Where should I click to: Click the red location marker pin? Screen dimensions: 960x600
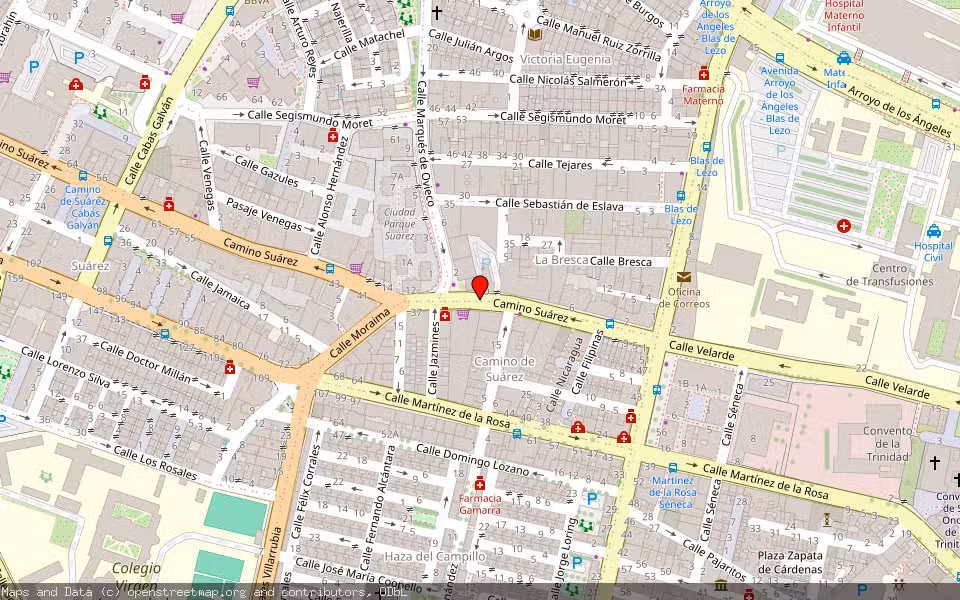pyautogui.click(x=480, y=288)
